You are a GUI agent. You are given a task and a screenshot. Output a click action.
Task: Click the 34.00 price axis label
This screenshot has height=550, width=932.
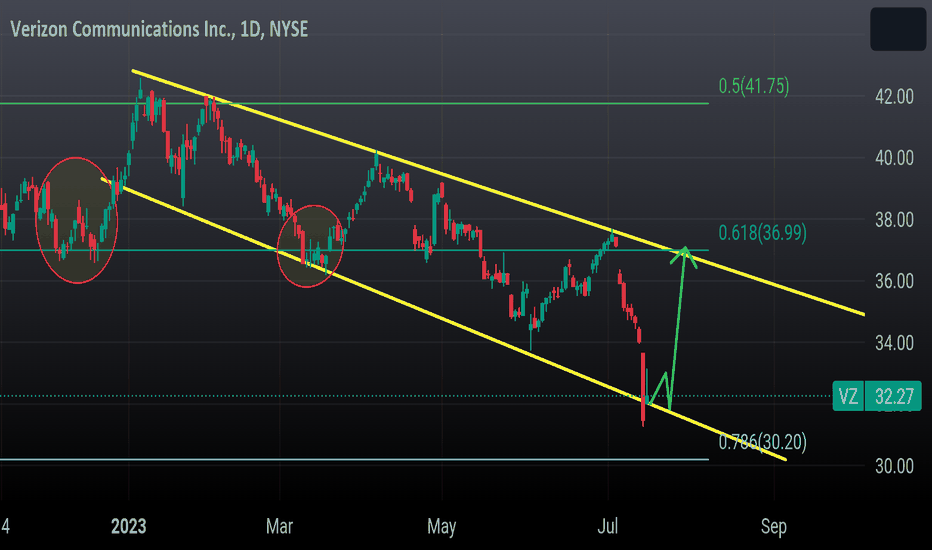click(894, 343)
